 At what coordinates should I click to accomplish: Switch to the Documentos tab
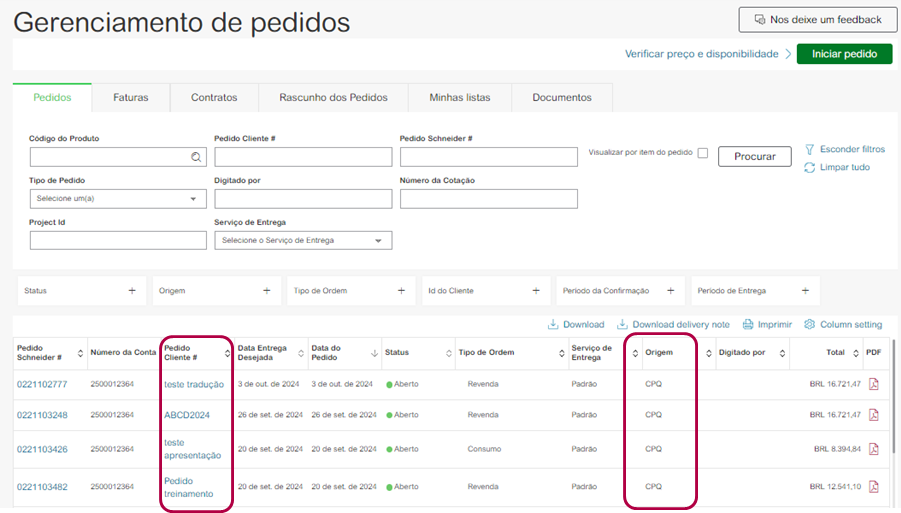click(561, 98)
